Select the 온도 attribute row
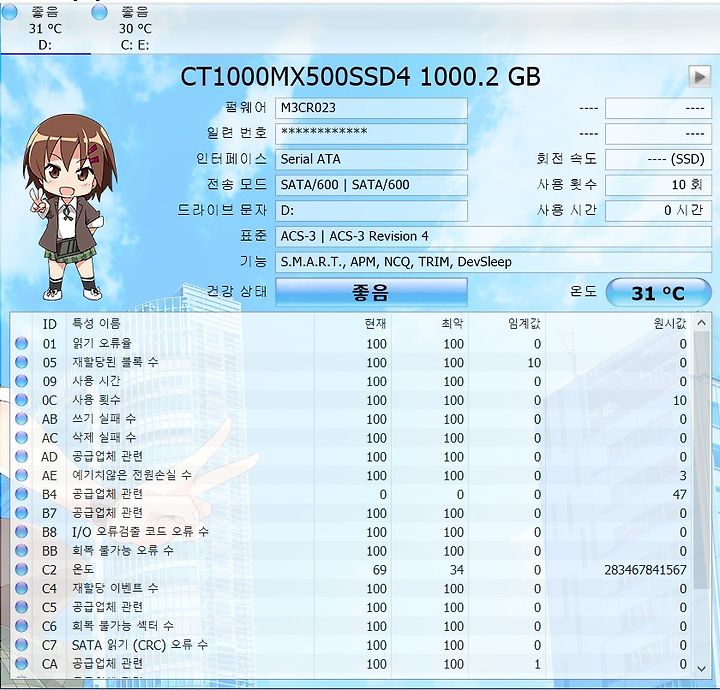 [351, 569]
